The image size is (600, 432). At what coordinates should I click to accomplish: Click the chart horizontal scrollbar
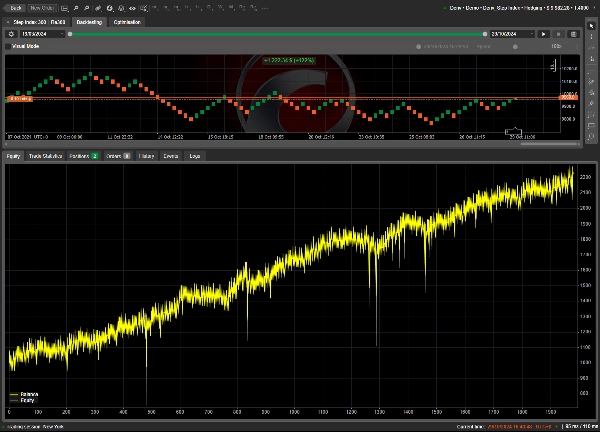coord(549,144)
